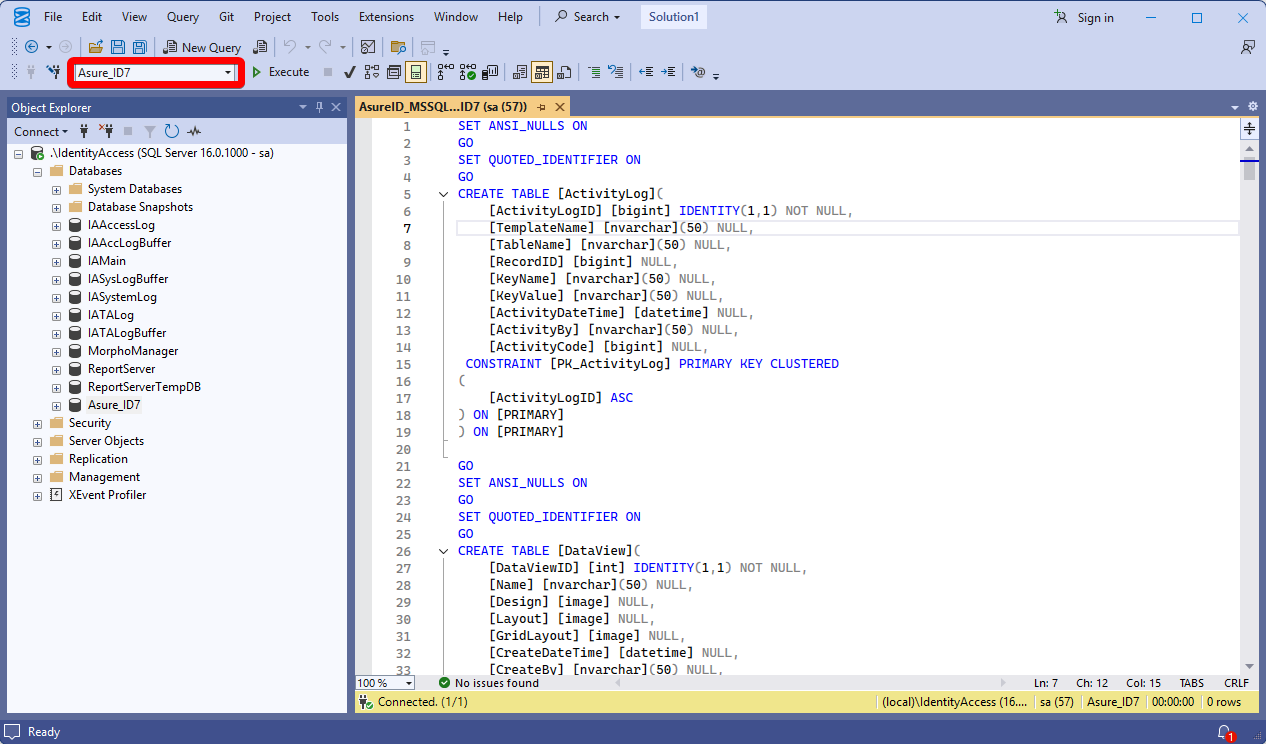Screen dimensions: 1266x744
Task: Expand the Asure_ID7 database node
Action: [56, 405]
